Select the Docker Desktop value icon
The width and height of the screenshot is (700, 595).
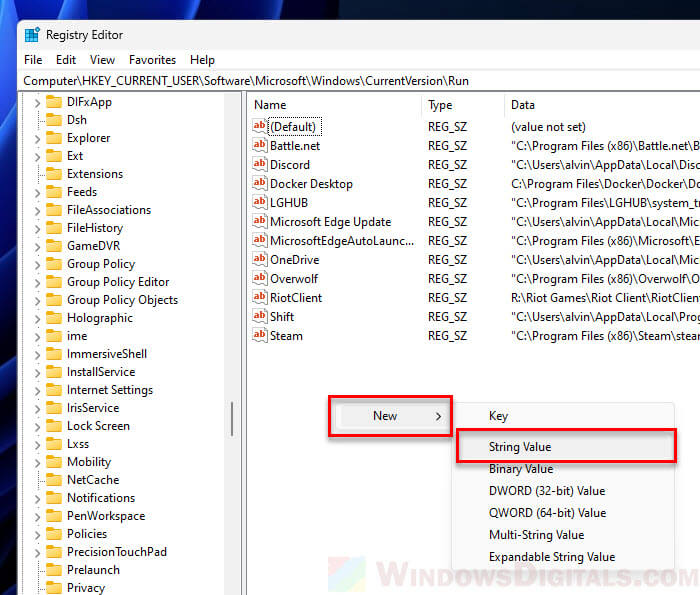point(259,183)
